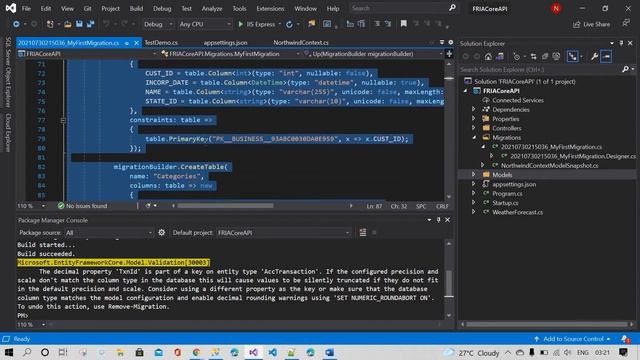This screenshot has width=640, height=360.
Task: Open notifications bell in status bar
Action: pos(625,339)
